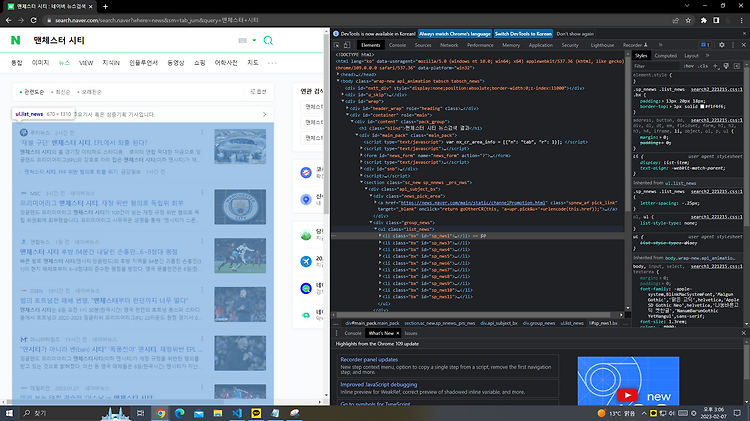Open the DevTools three-dot customize menu
This screenshot has width=750, height=421.
pos(733,45)
